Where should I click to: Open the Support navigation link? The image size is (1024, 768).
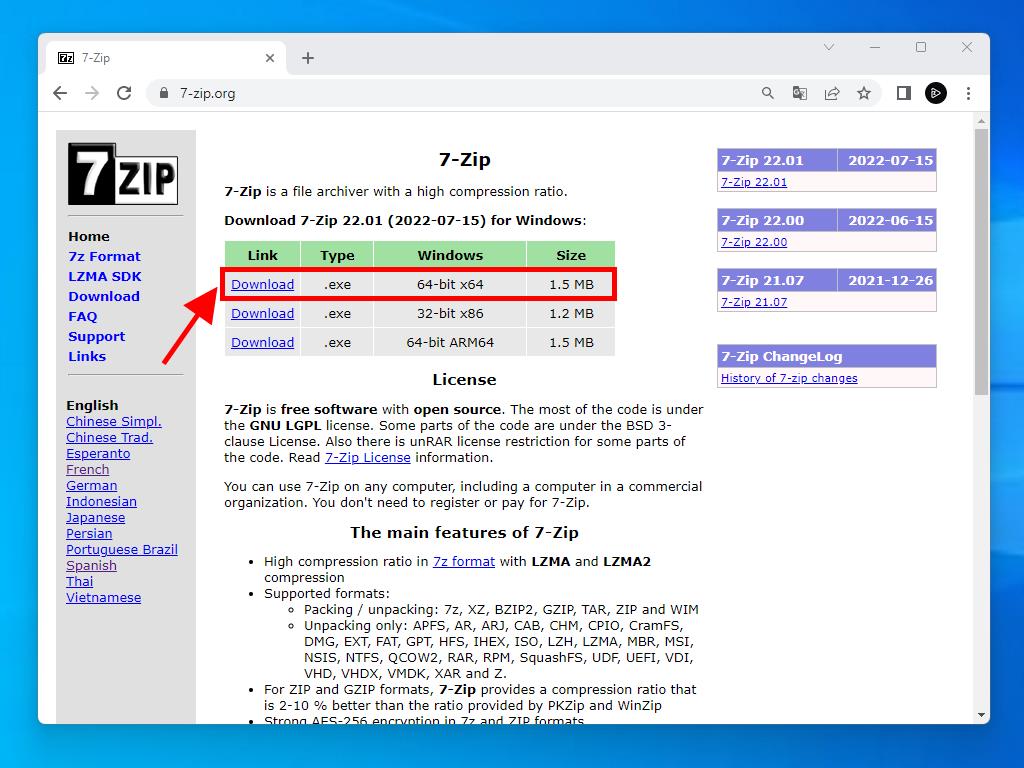tap(97, 336)
